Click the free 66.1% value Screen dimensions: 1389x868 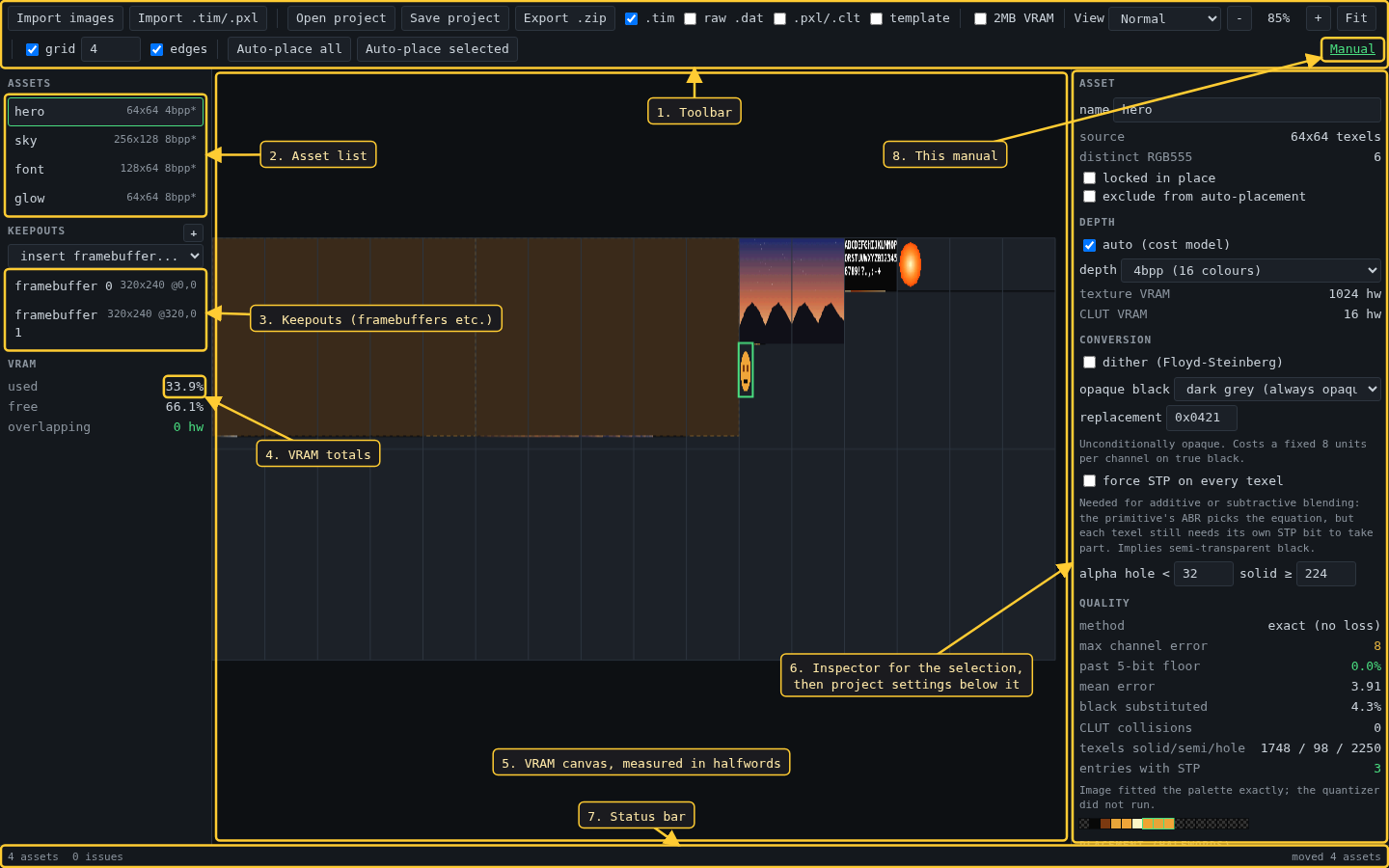click(x=184, y=407)
